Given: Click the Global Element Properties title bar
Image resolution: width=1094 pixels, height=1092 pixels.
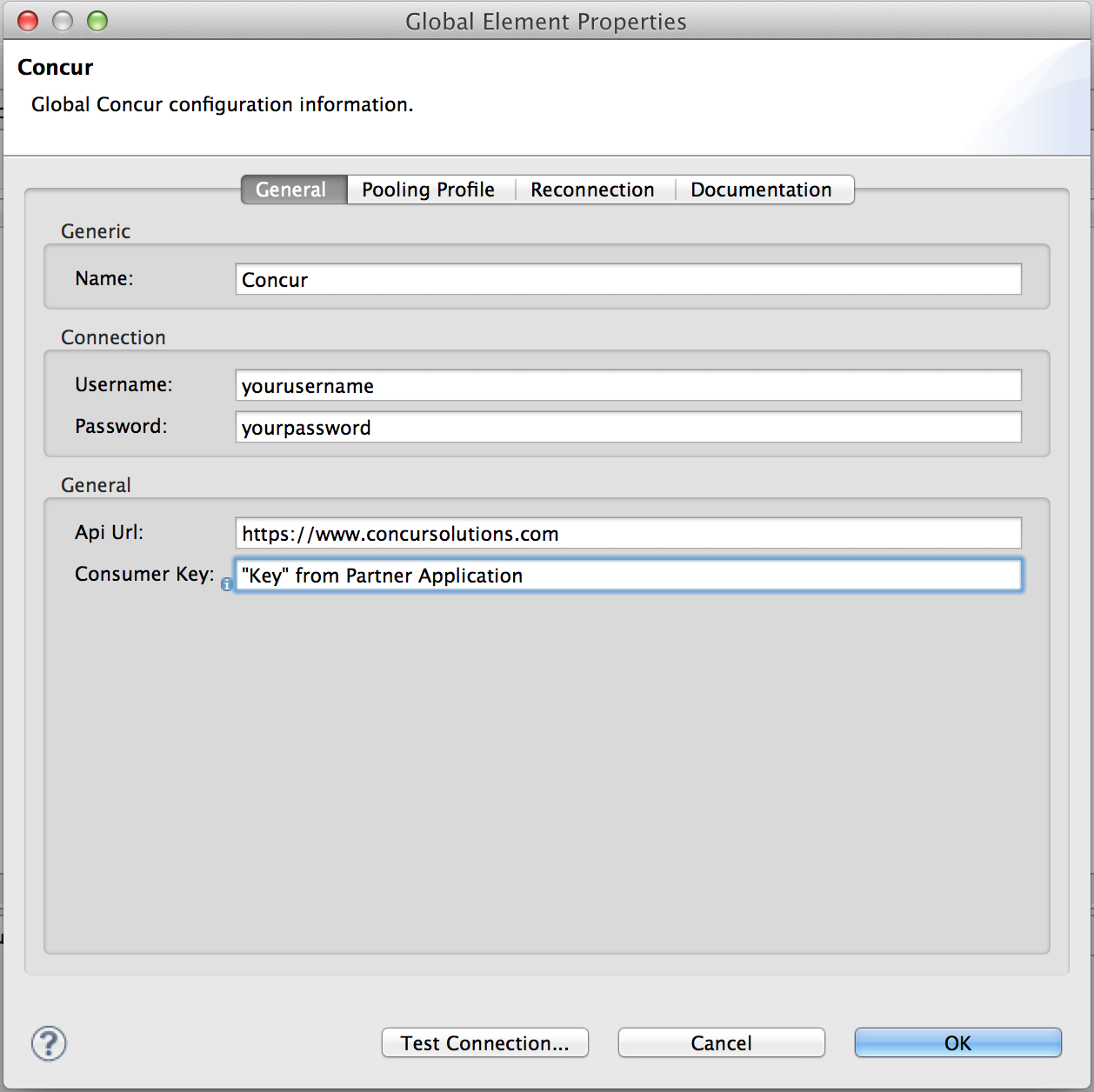Looking at the screenshot, I should pos(546,21).
